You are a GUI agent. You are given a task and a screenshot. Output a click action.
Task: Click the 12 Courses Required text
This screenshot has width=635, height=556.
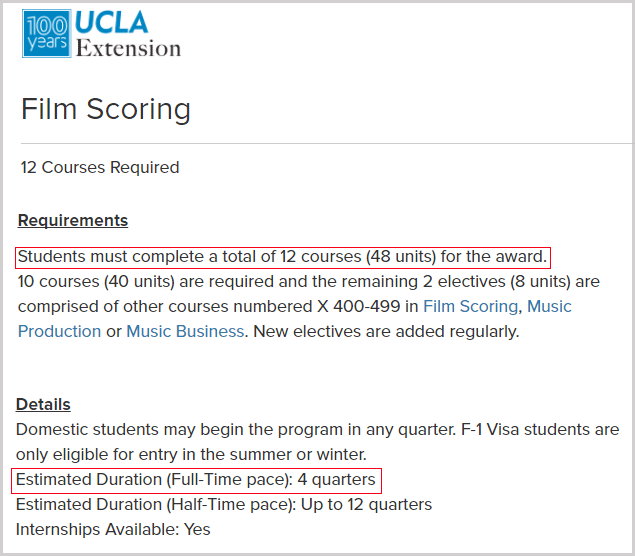[100, 167]
